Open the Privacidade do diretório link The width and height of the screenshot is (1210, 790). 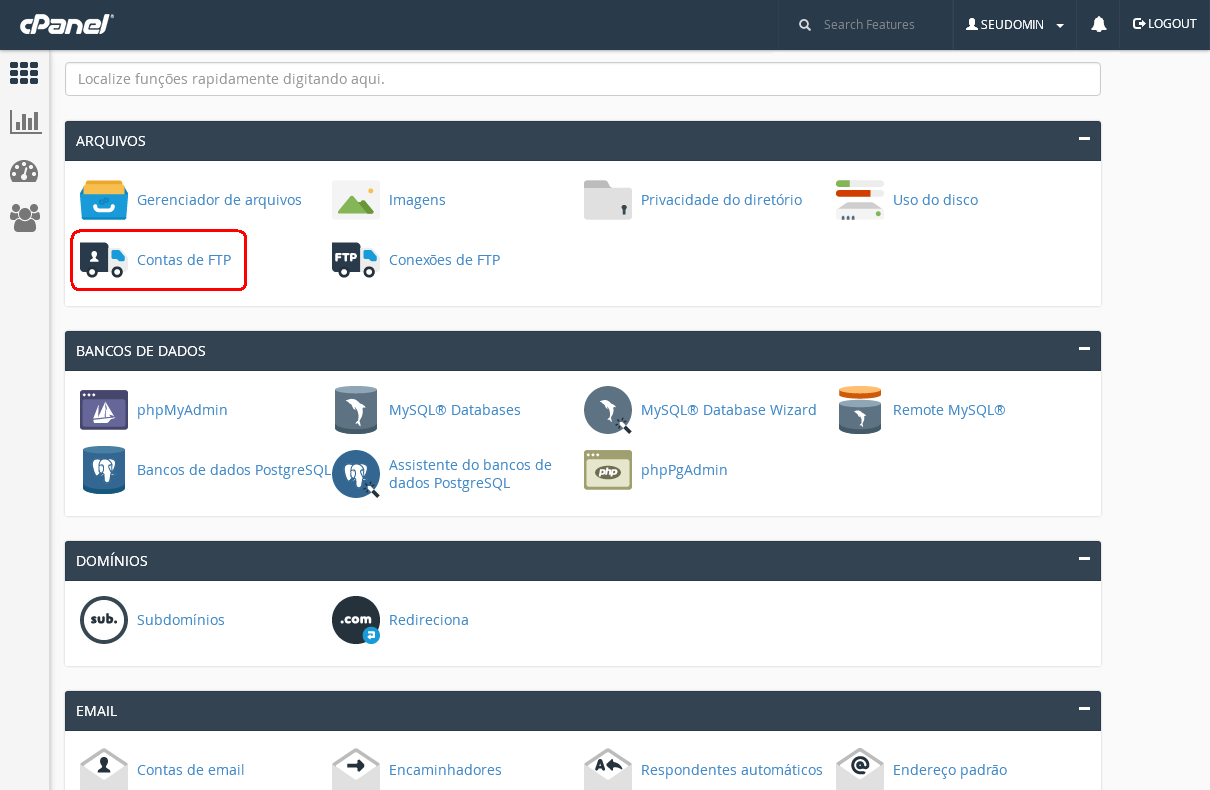[721, 200]
